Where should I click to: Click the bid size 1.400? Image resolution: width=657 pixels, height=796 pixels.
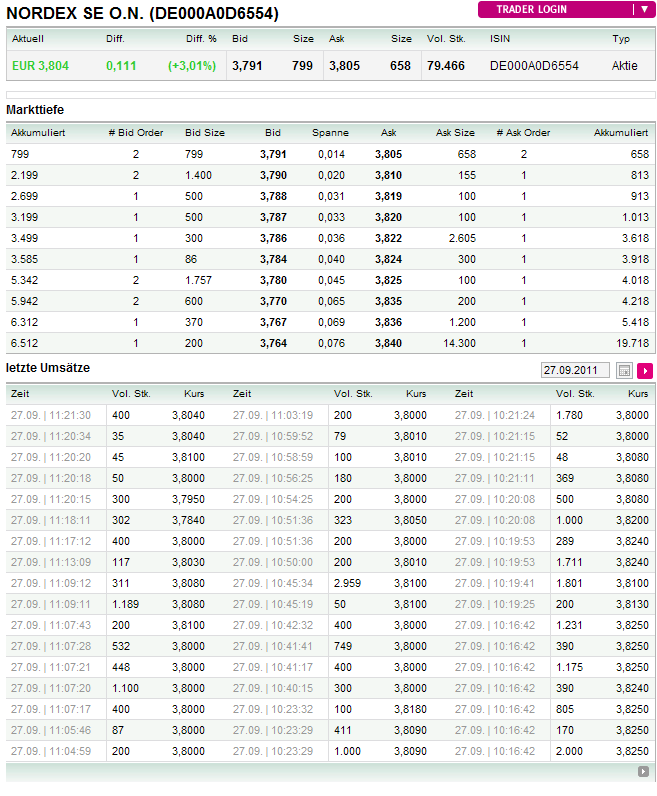[x=198, y=175]
